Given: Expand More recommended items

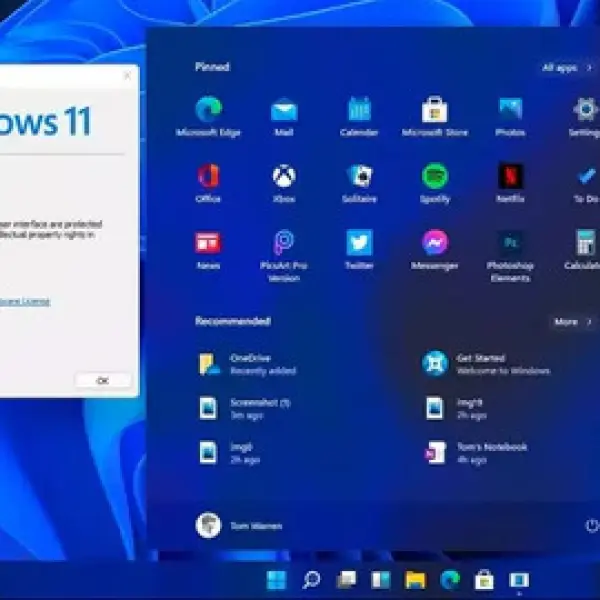Looking at the screenshot, I should 572,322.
